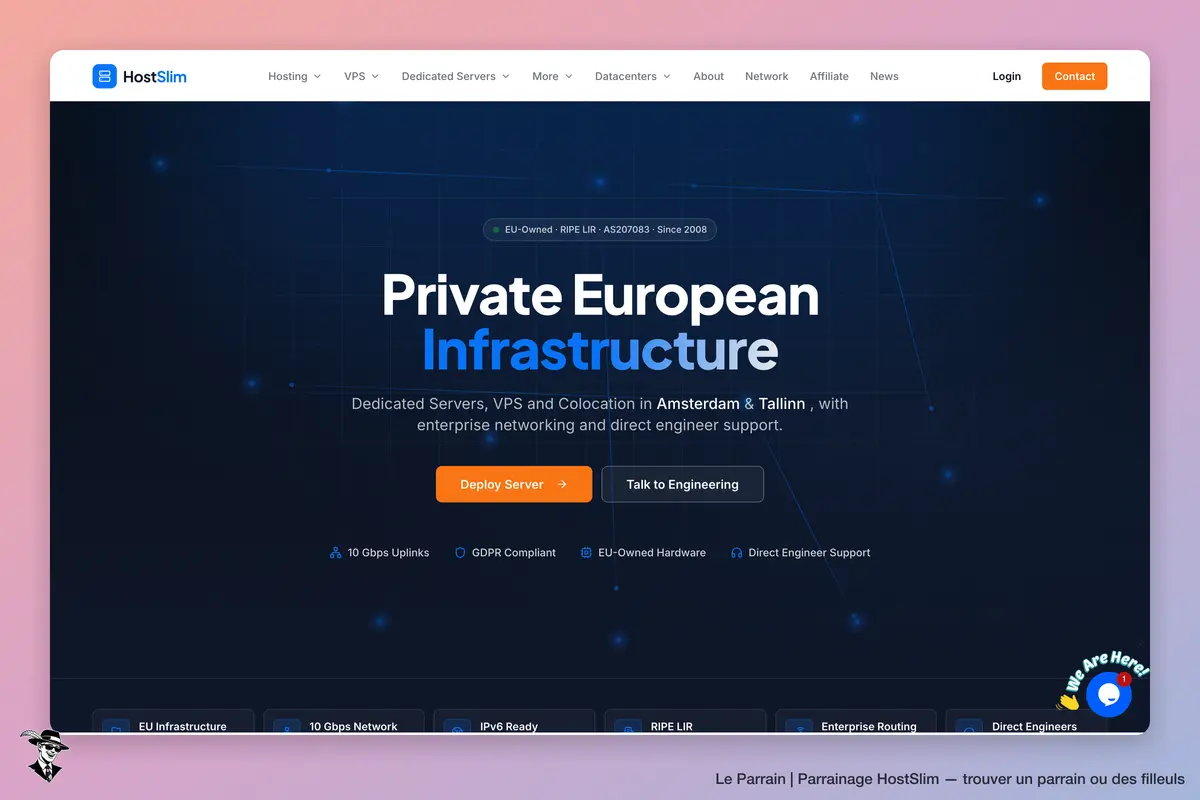
Task: Click the RIPE LIR feature card
Action: point(685,722)
